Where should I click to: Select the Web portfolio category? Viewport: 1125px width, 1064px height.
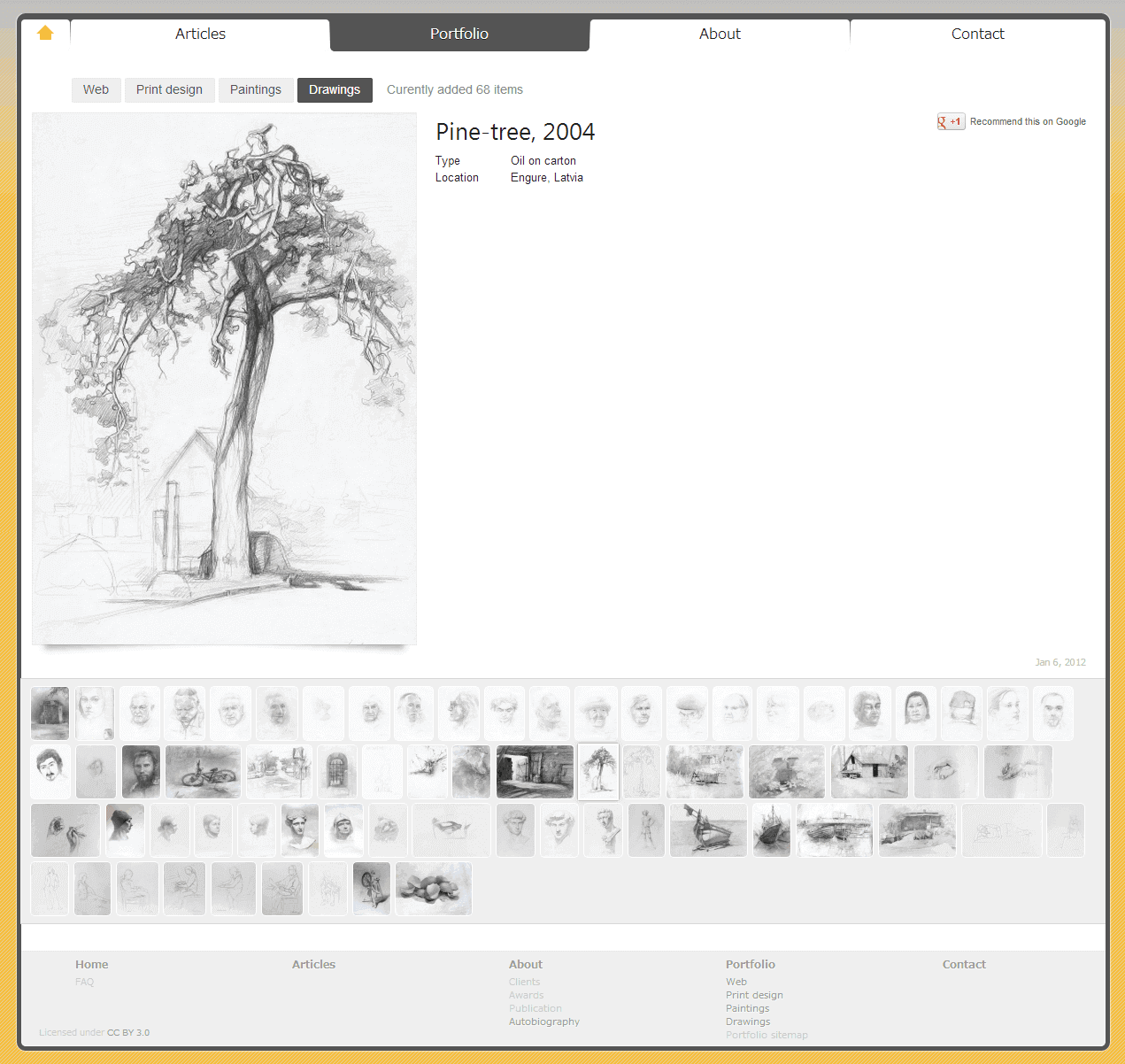click(96, 89)
